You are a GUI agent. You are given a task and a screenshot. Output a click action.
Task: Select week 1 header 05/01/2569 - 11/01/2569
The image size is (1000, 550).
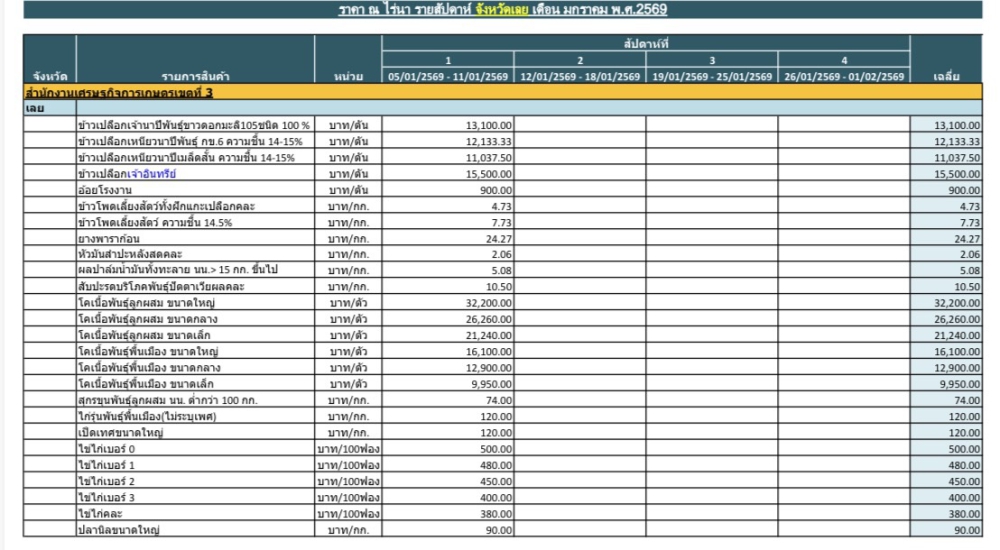click(447, 77)
